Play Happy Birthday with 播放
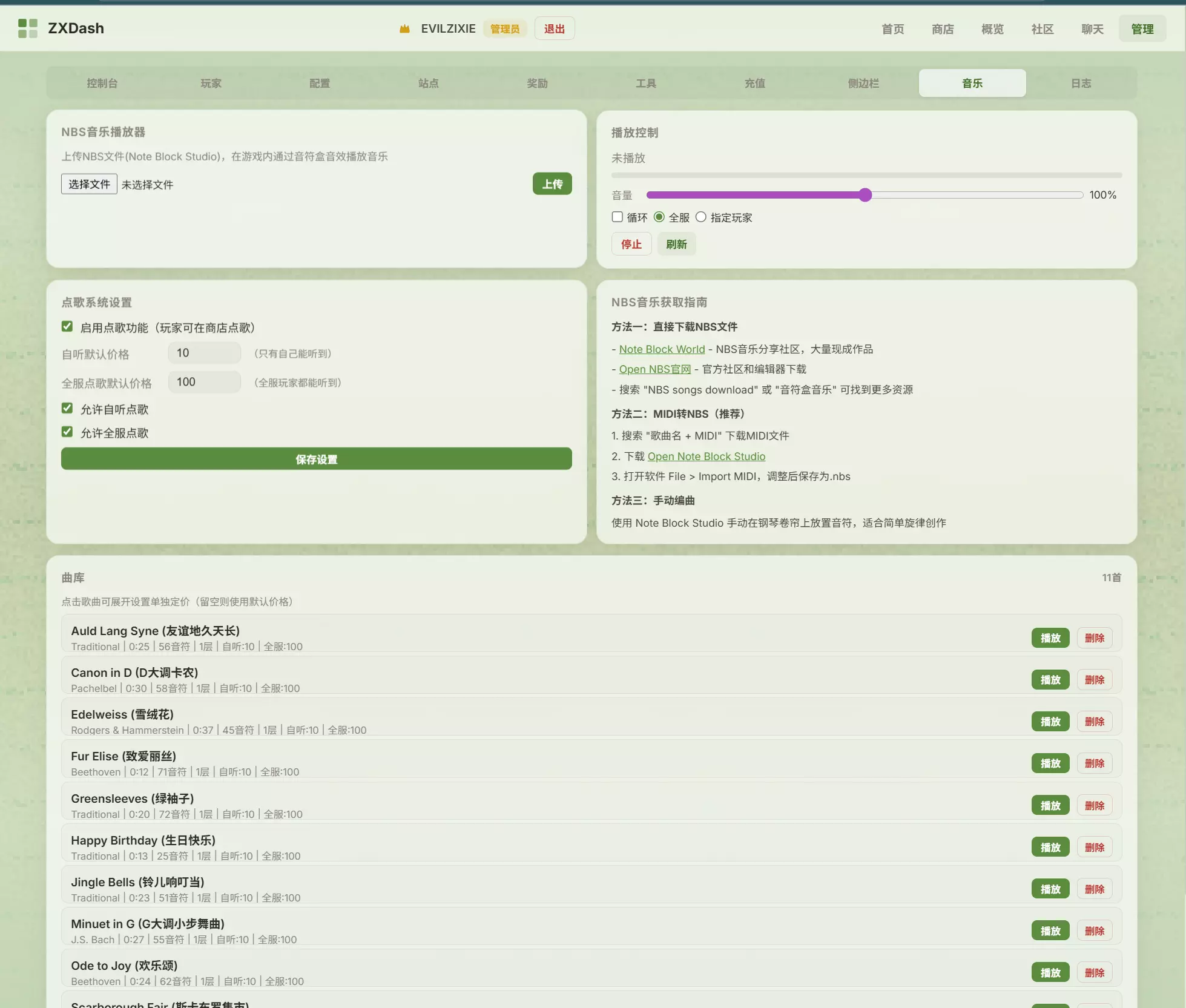This screenshot has height=1008, width=1186. [1050, 848]
